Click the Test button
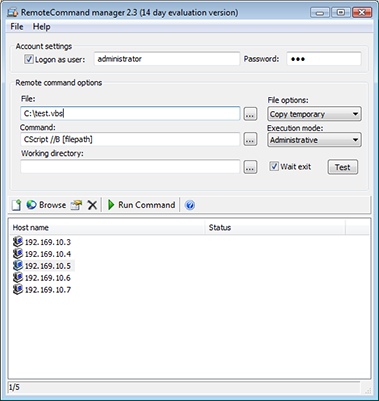 click(x=343, y=167)
